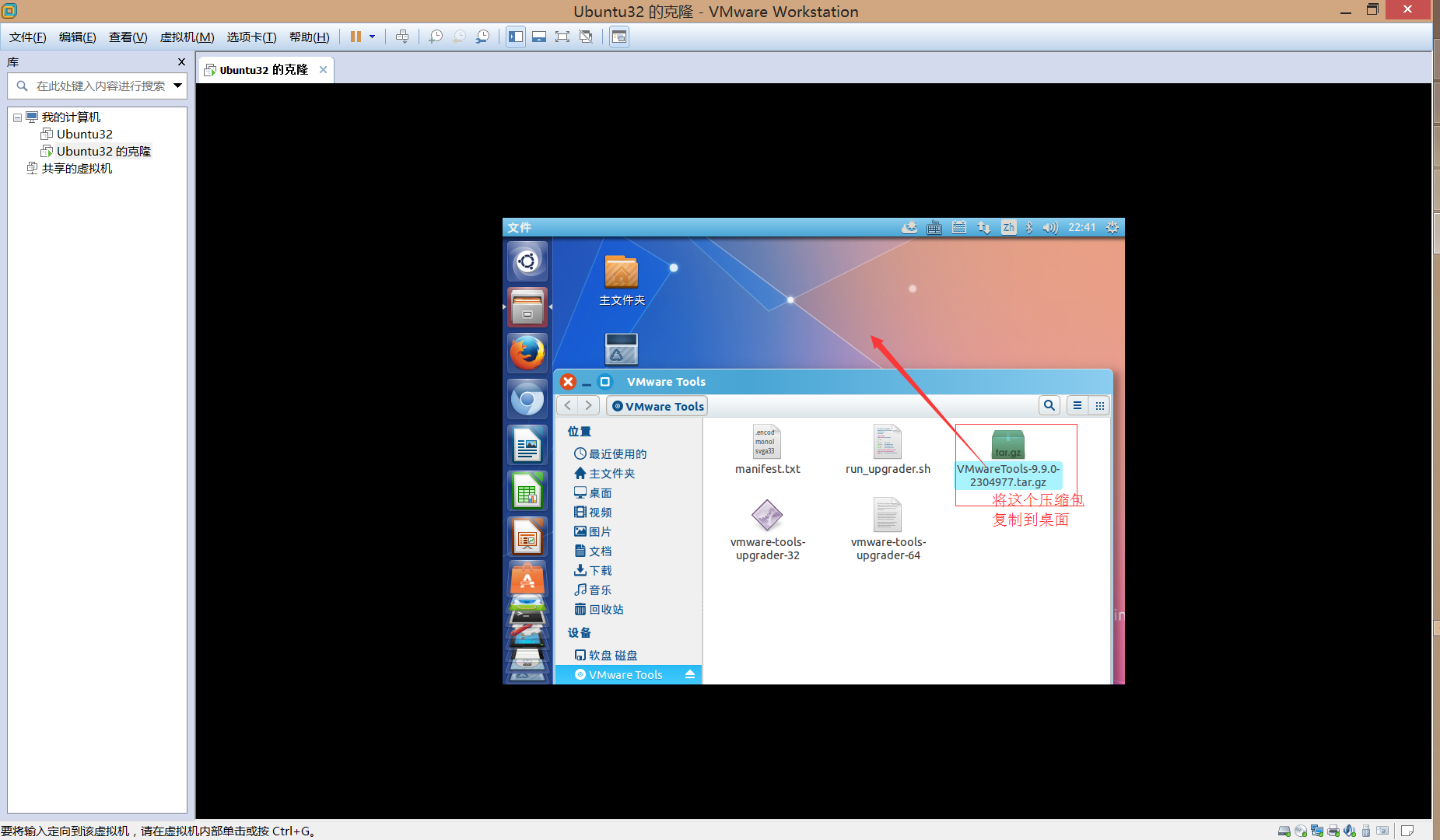Select 共享的虚拟机 in the library tree
This screenshot has width=1440, height=840.
coord(69,168)
